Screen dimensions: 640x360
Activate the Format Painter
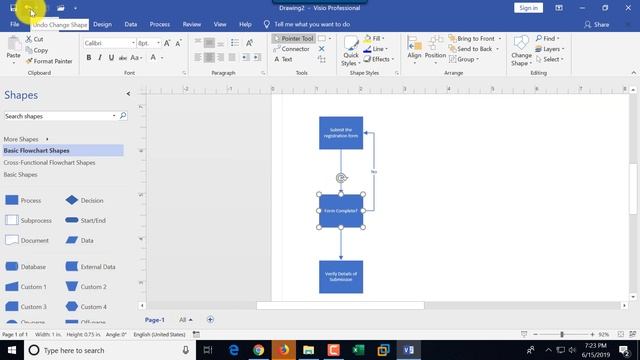(49, 61)
